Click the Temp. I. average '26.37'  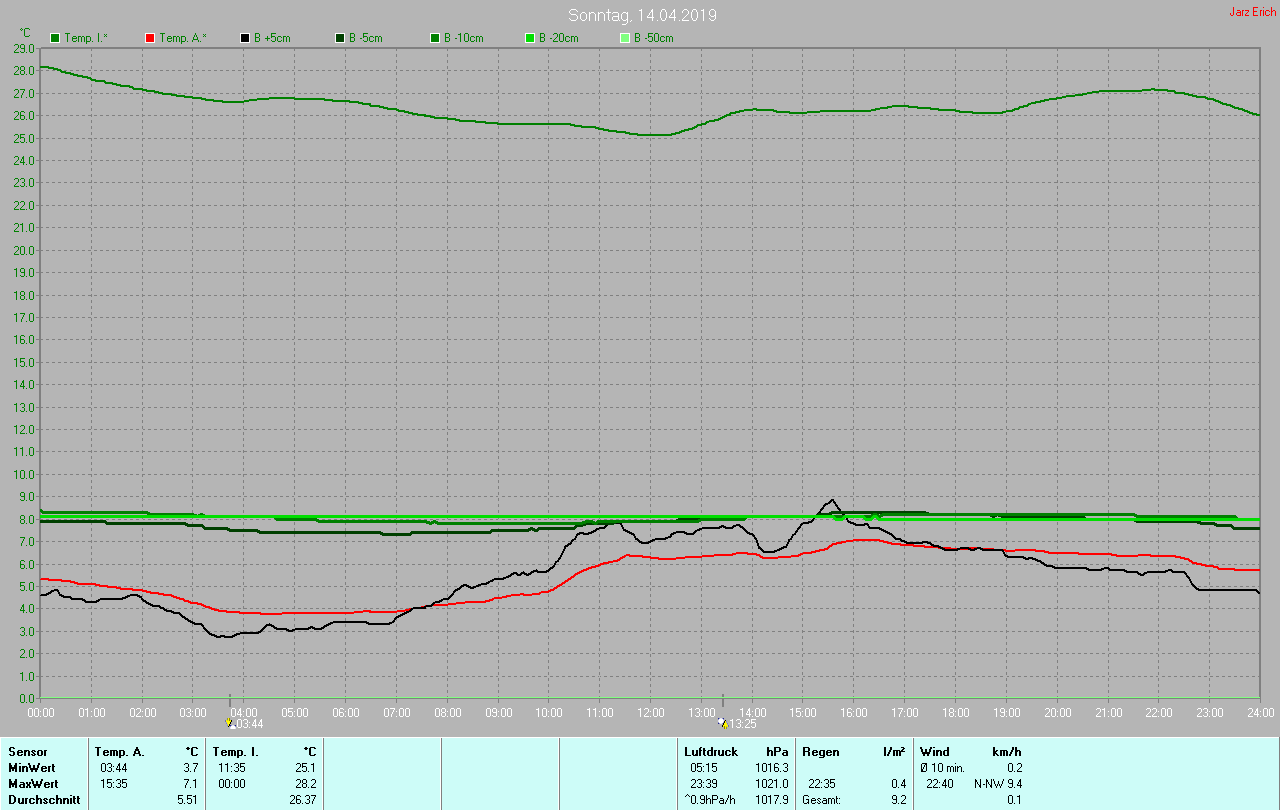303,800
